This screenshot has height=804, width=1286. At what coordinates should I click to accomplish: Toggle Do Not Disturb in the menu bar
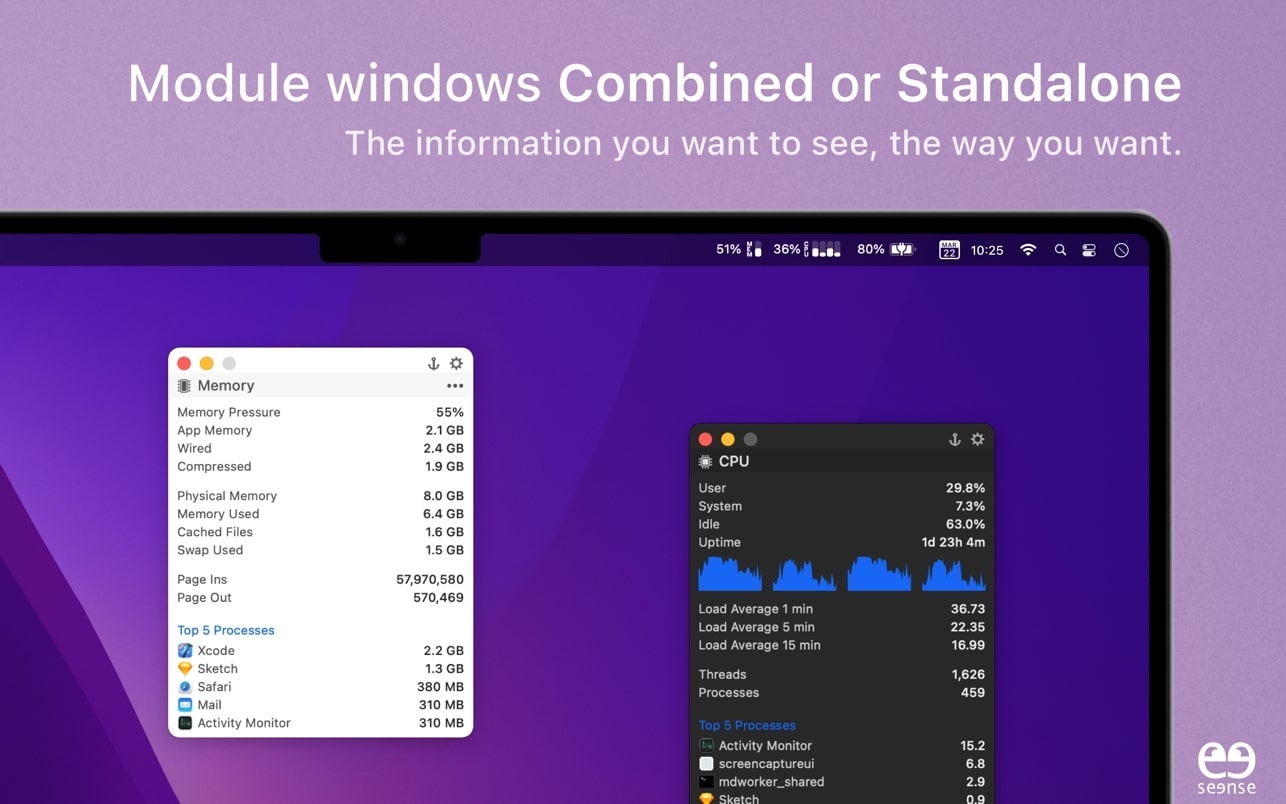click(1121, 249)
